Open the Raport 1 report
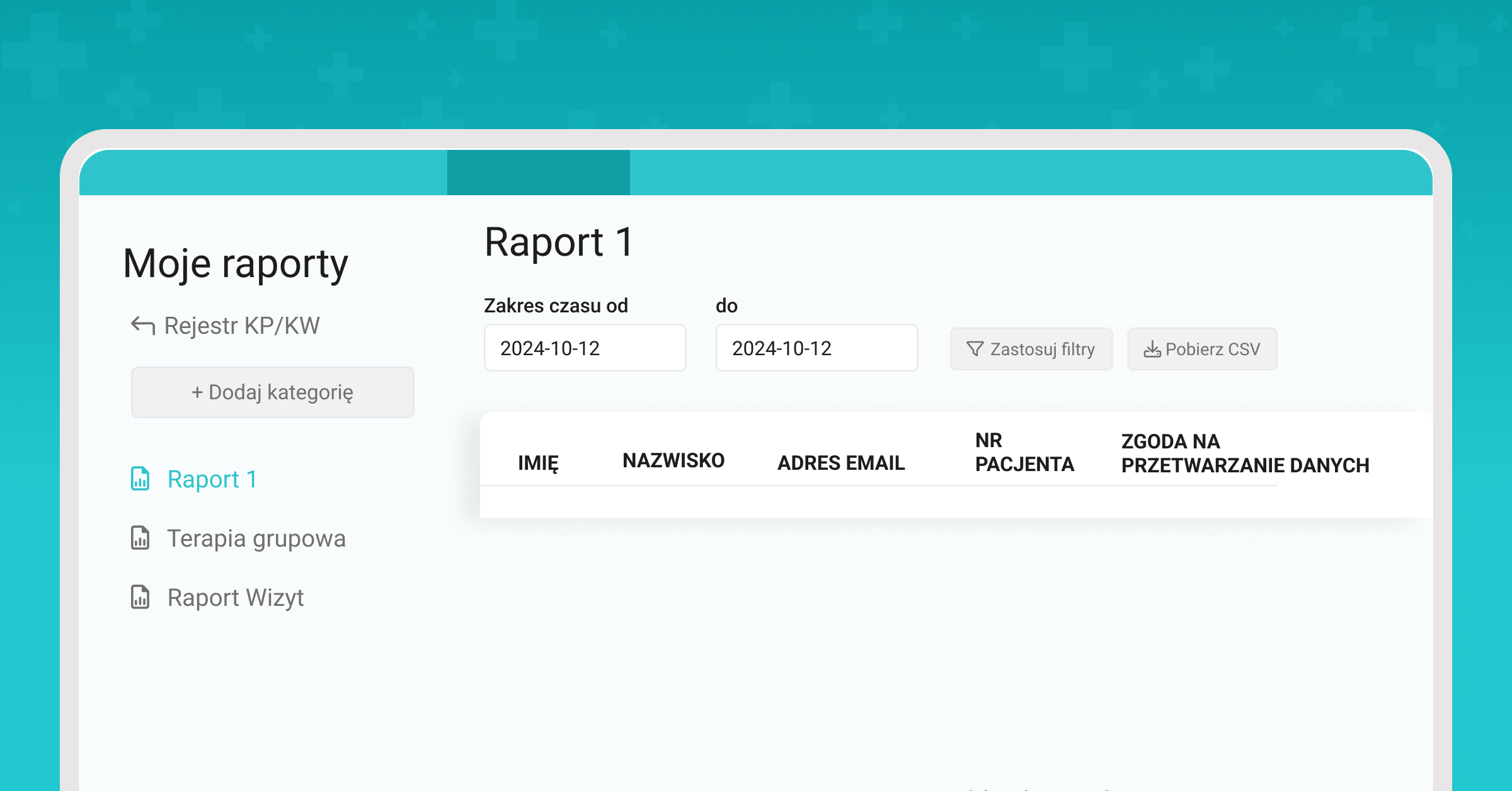This screenshot has width=1512, height=791. click(x=194, y=479)
